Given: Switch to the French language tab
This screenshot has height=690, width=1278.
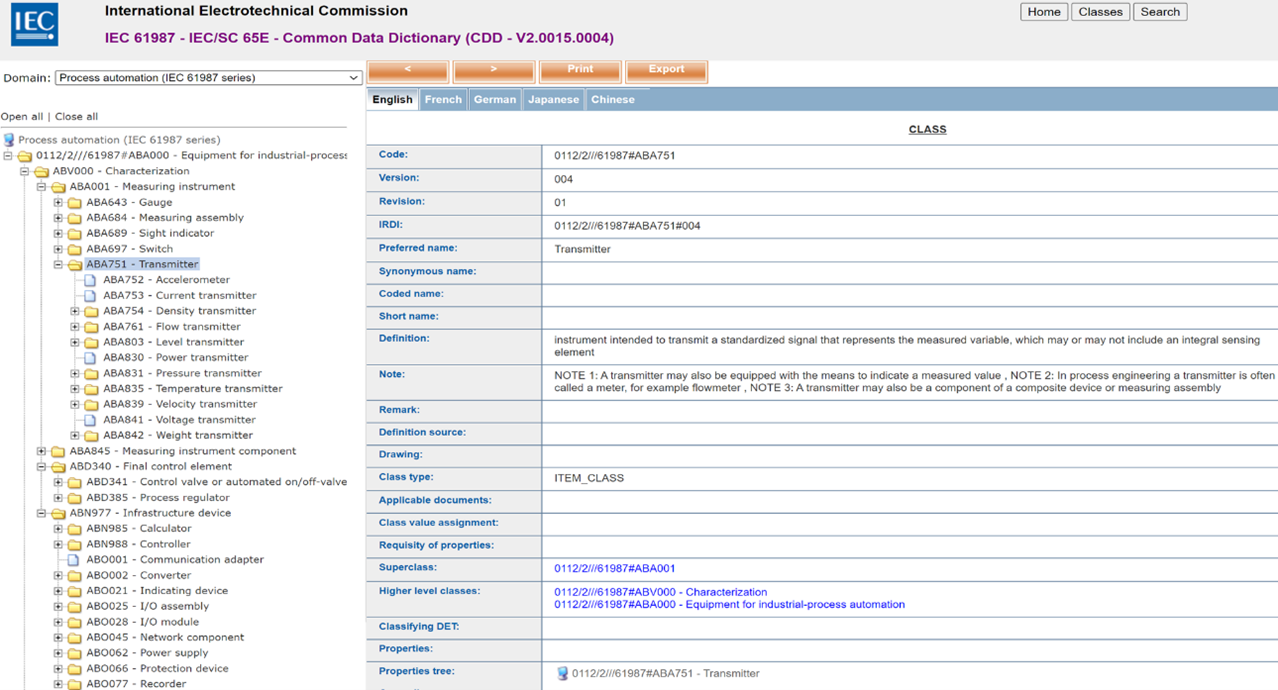Looking at the screenshot, I should point(443,100).
